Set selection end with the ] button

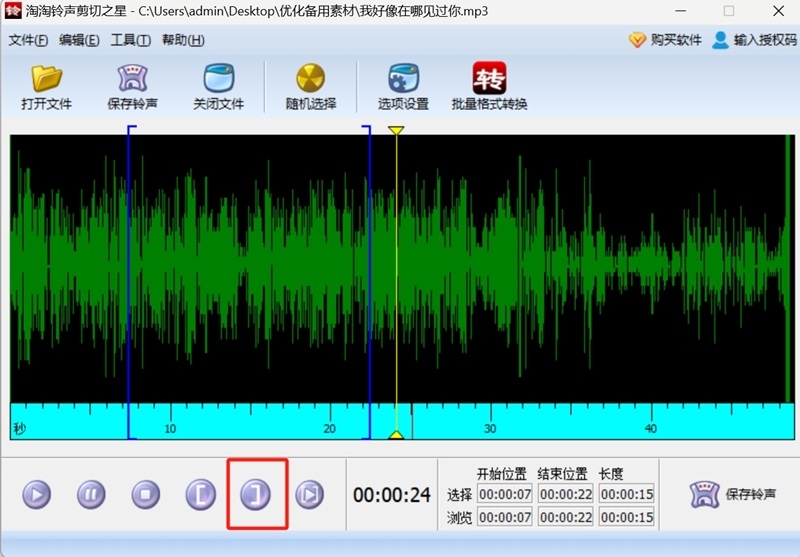255,494
